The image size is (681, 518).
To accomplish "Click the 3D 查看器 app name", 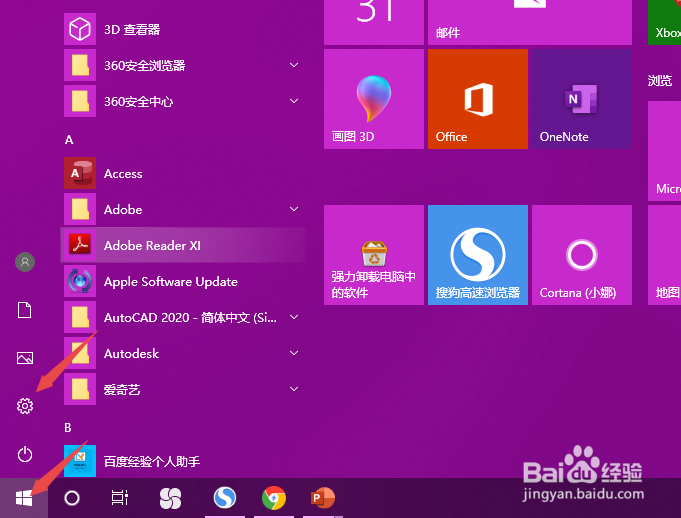I will 132,30.
